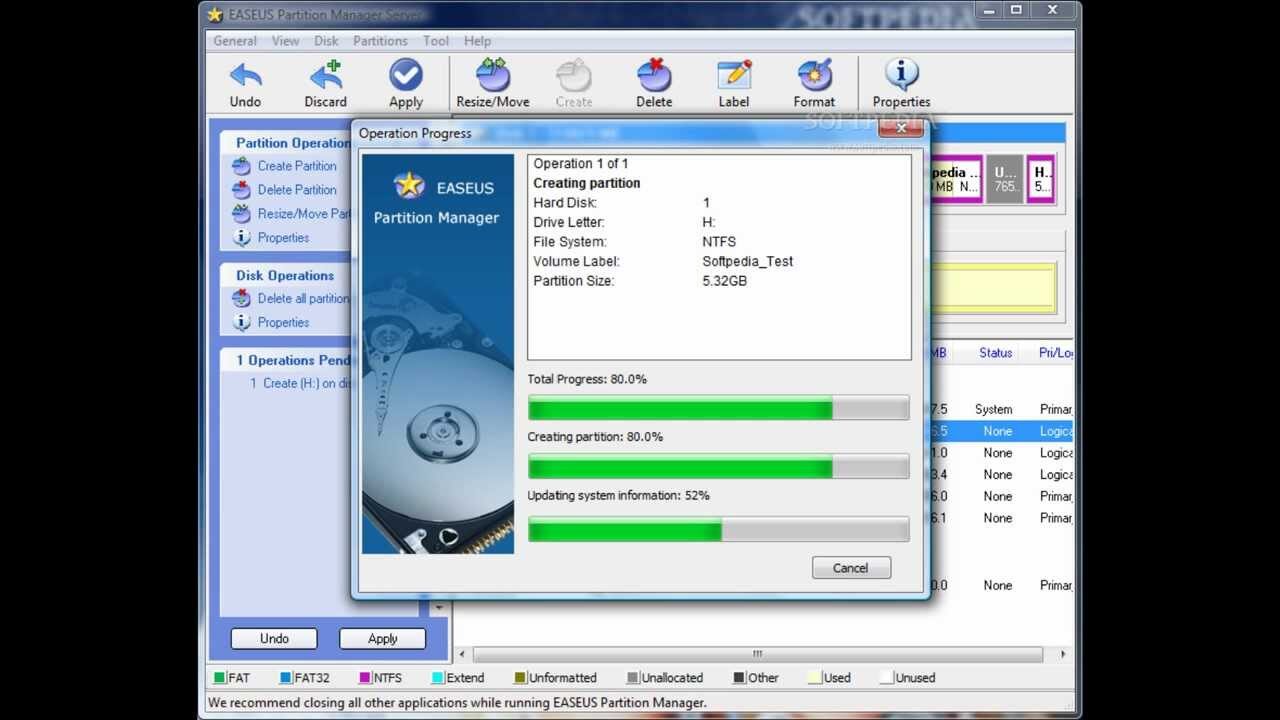Click the Delete toolbar icon

tap(654, 75)
